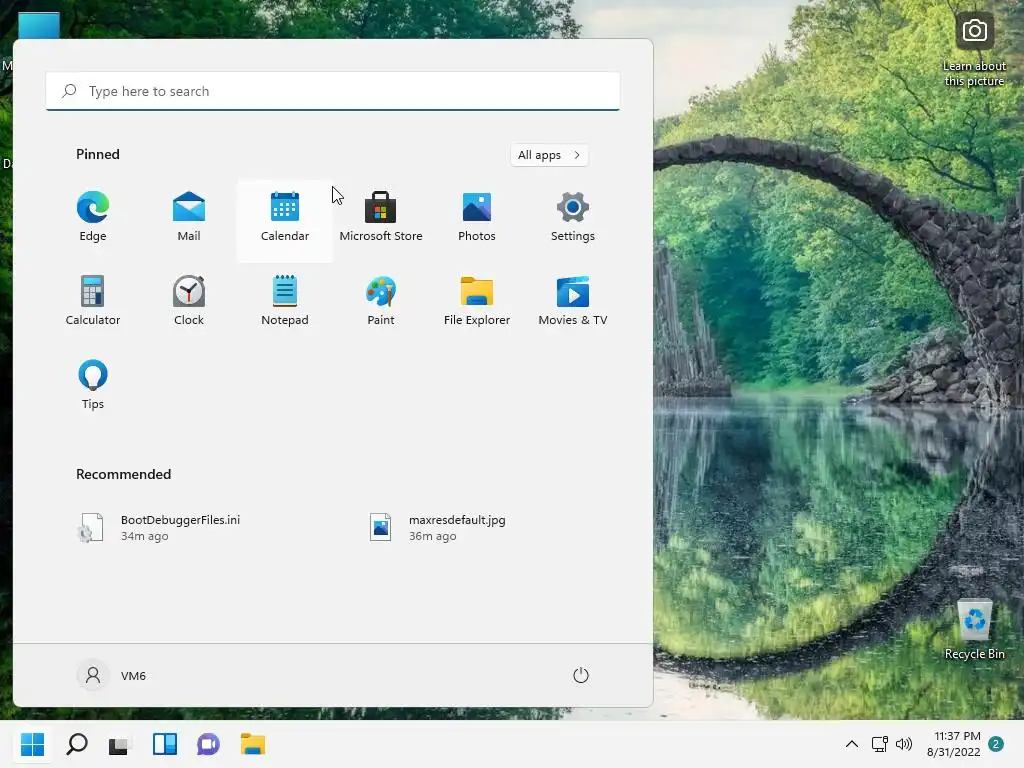Click the '36m ago' timestamp
The image size is (1024, 768).
pos(432,536)
